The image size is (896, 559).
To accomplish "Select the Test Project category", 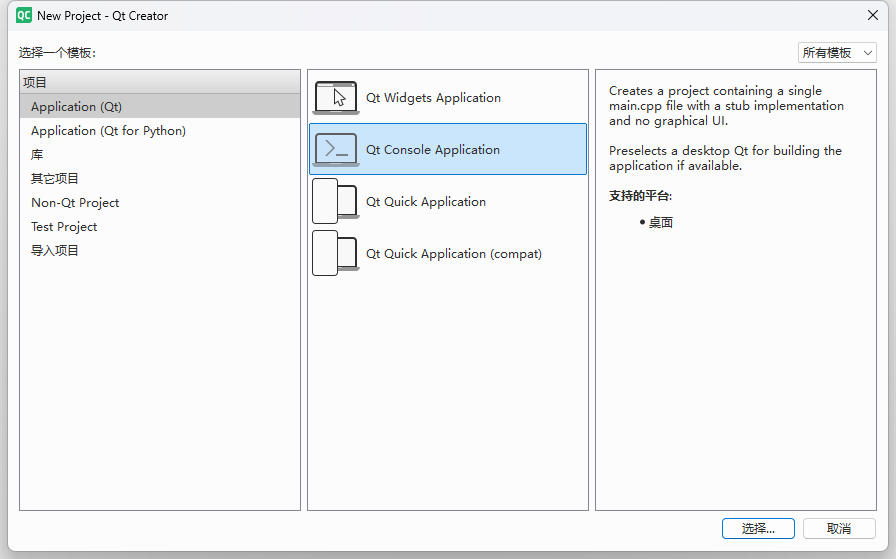I will [160, 226].
